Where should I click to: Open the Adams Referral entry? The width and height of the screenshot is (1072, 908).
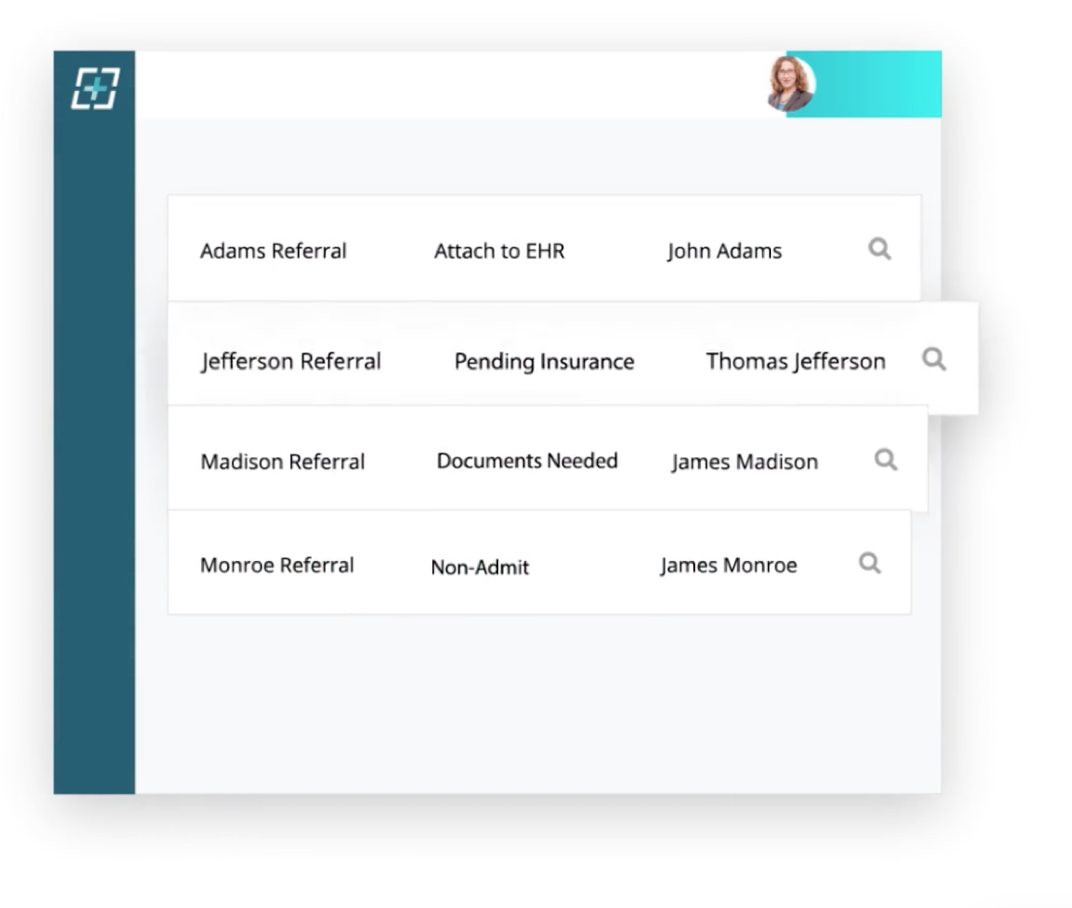pos(273,251)
